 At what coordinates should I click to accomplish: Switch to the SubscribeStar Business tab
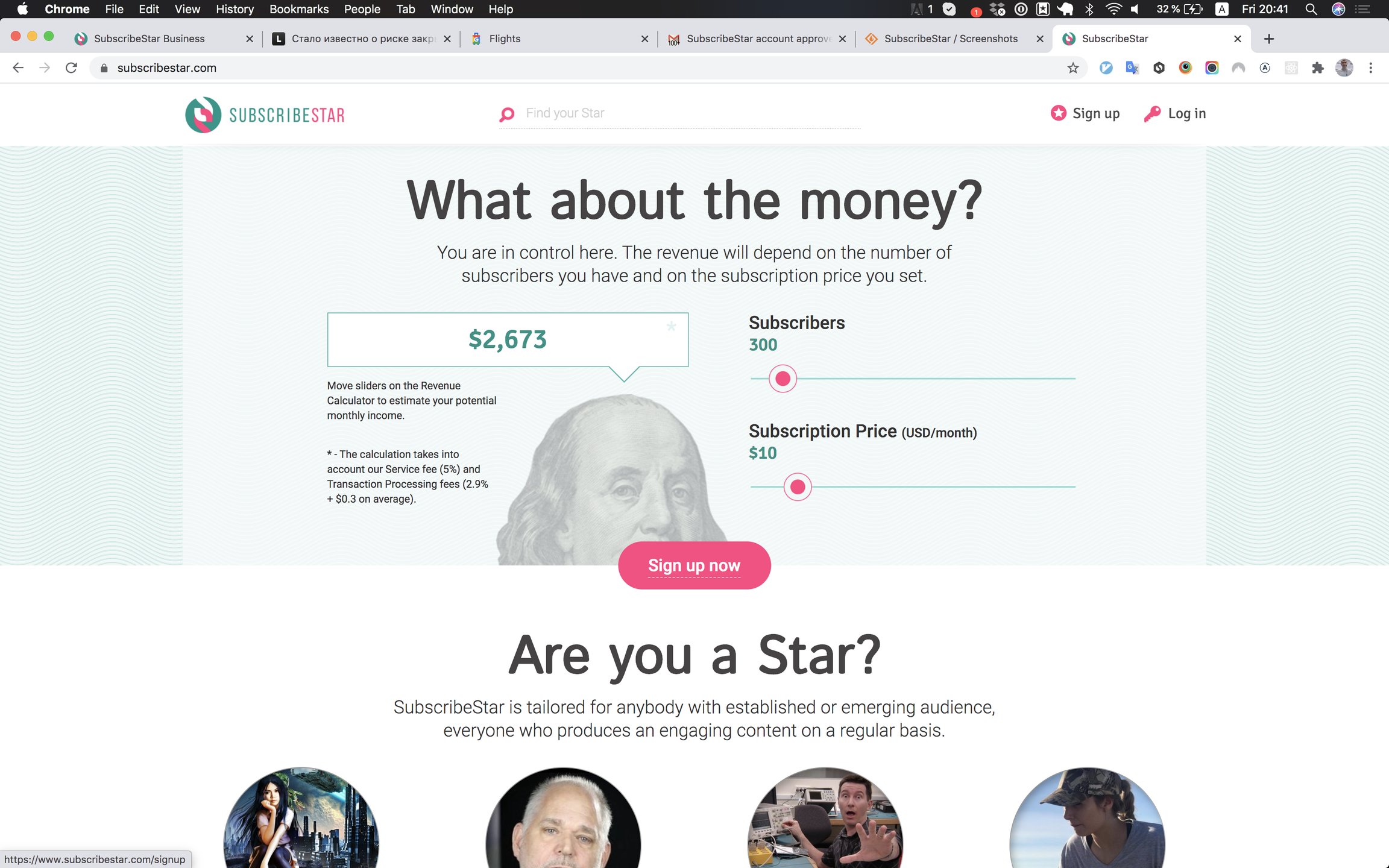point(164,39)
